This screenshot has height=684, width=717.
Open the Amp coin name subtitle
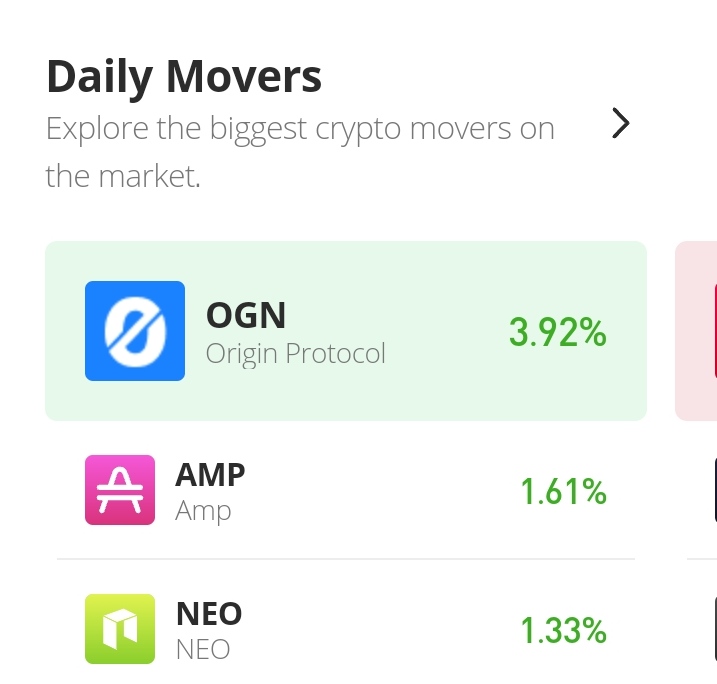[x=203, y=511]
